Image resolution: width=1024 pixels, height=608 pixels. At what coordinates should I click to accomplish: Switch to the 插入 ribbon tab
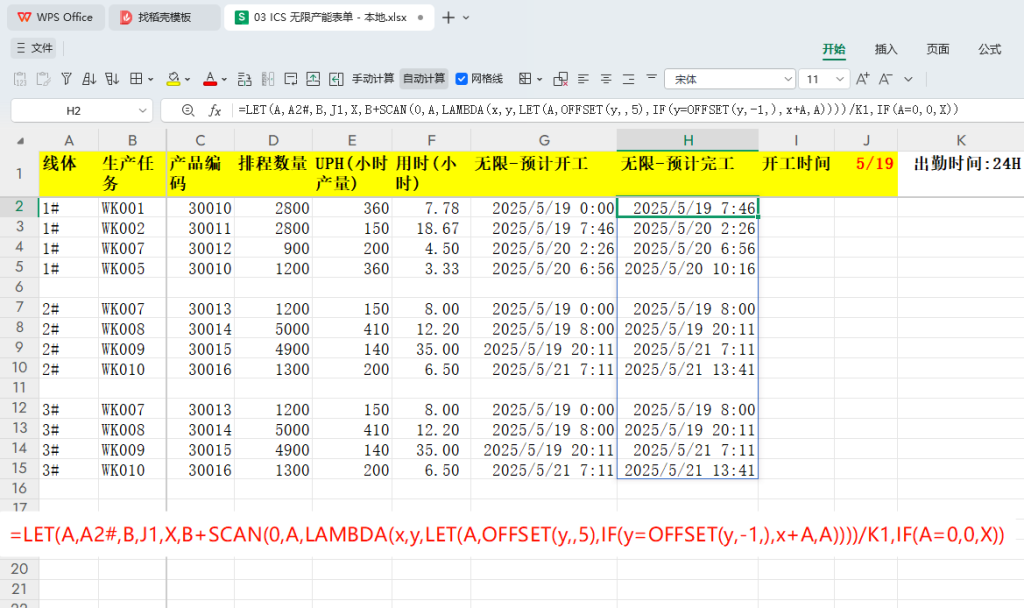[886, 49]
